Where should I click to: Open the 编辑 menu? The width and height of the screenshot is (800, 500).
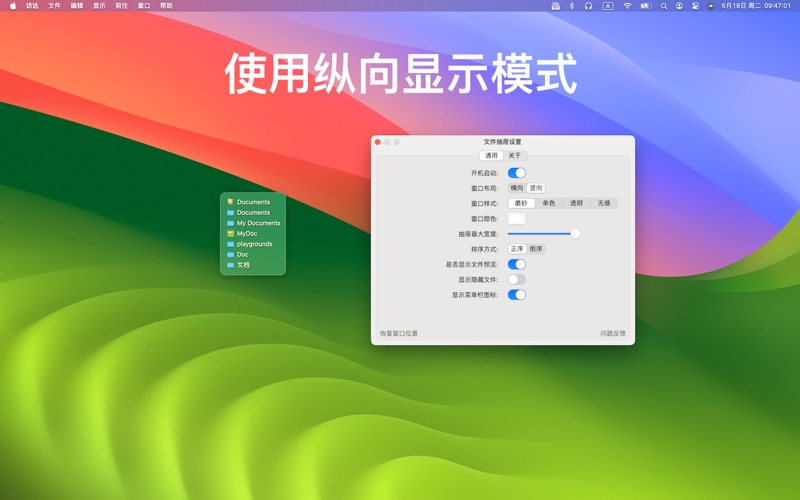click(x=77, y=6)
